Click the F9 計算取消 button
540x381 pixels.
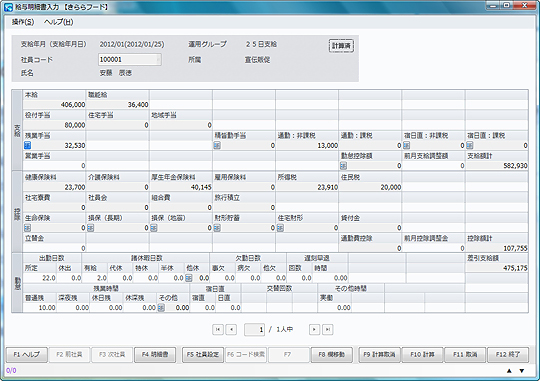tap(380, 355)
